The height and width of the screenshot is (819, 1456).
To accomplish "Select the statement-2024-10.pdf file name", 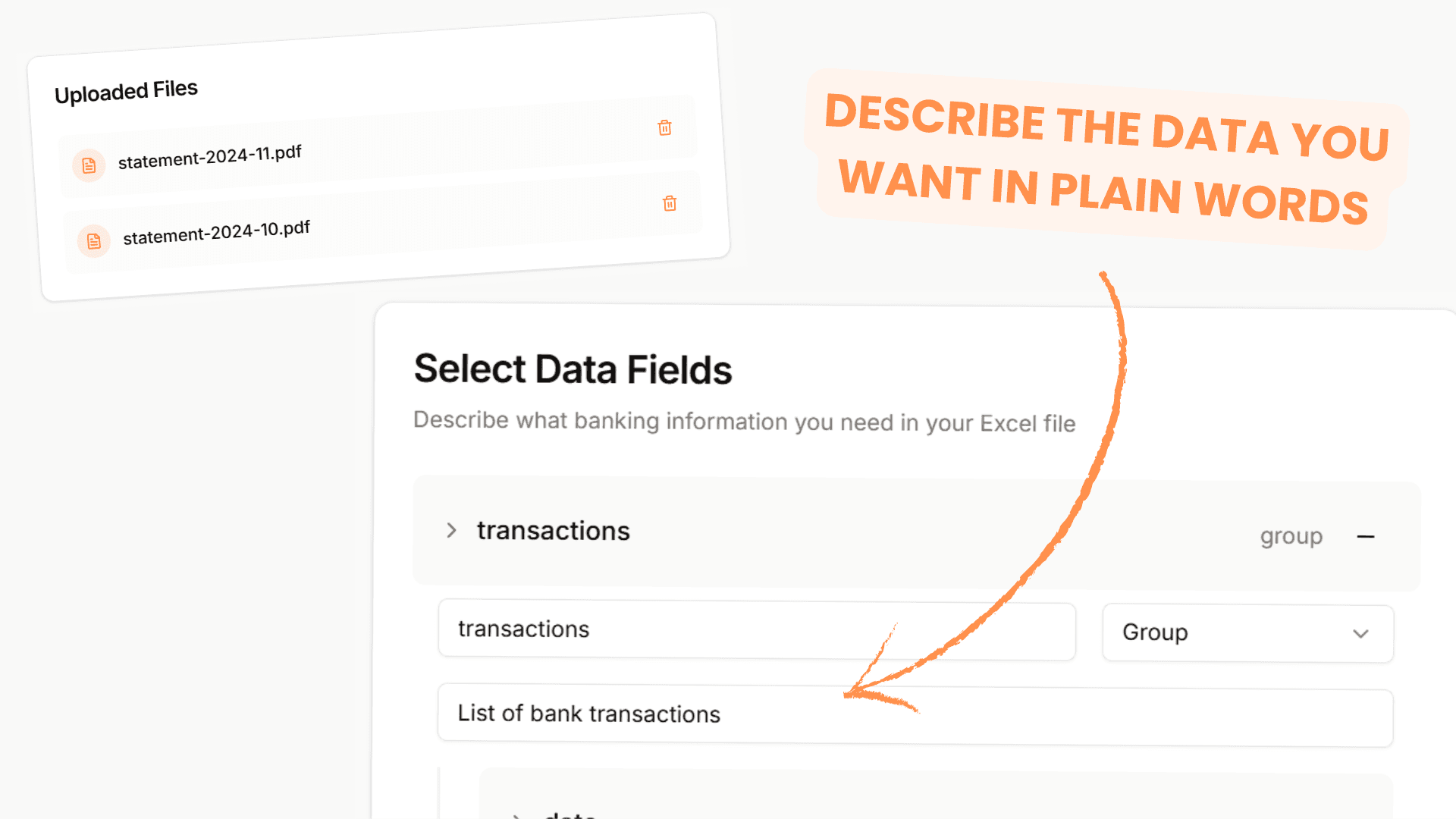I will tap(217, 233).
